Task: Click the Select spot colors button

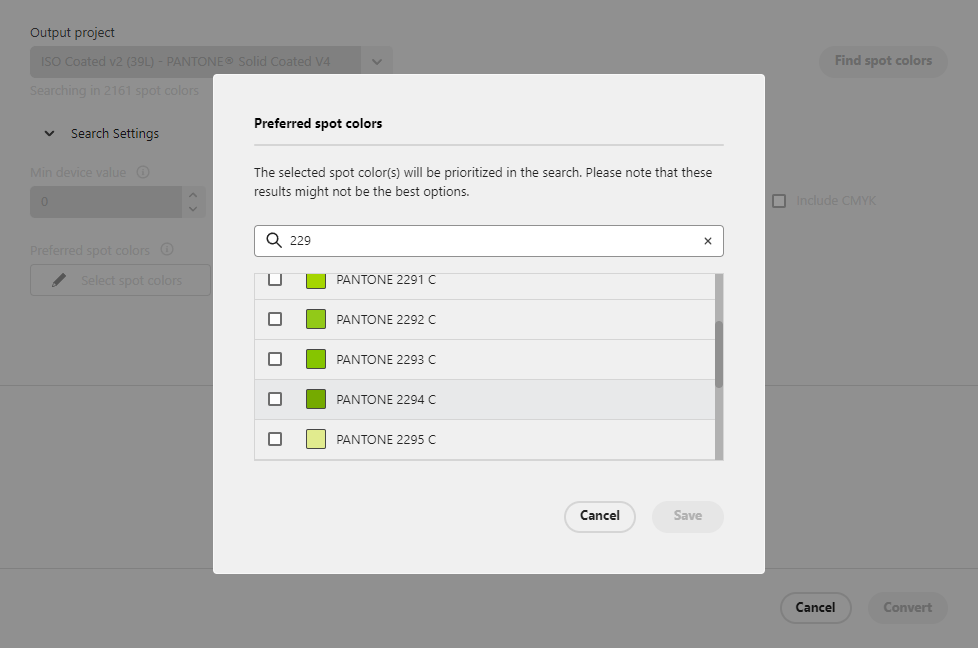Action: tap(120, 280)
